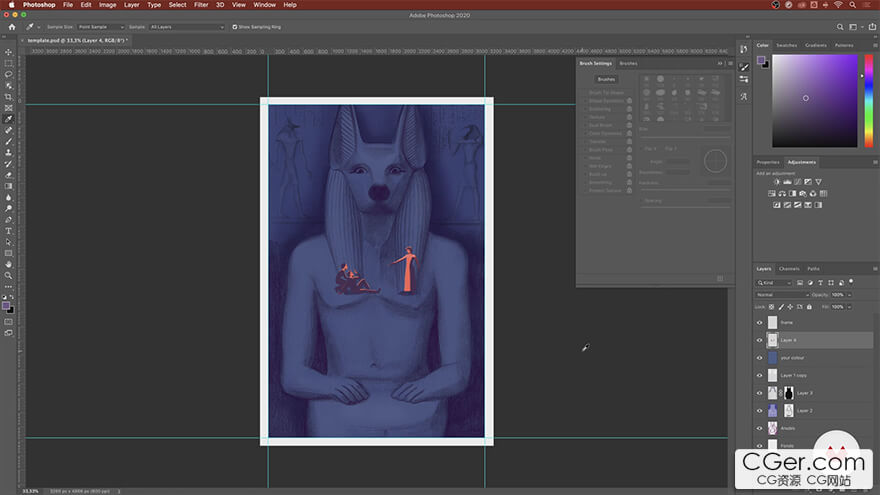Add a Levels adjustment
The height and width of the screenshot is (495, 880).
click(x=787, y=182)
